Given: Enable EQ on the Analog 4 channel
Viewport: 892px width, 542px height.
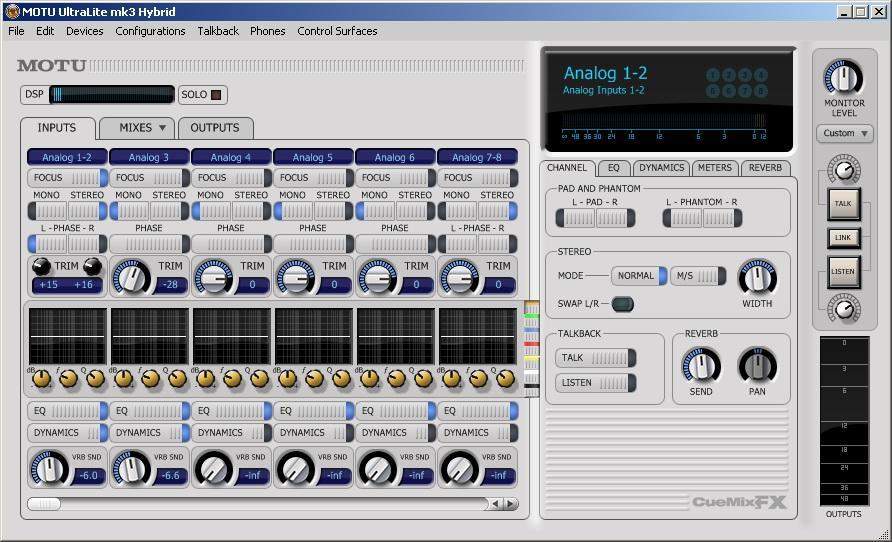Looking at the screenshot, I should click(230, 411).
